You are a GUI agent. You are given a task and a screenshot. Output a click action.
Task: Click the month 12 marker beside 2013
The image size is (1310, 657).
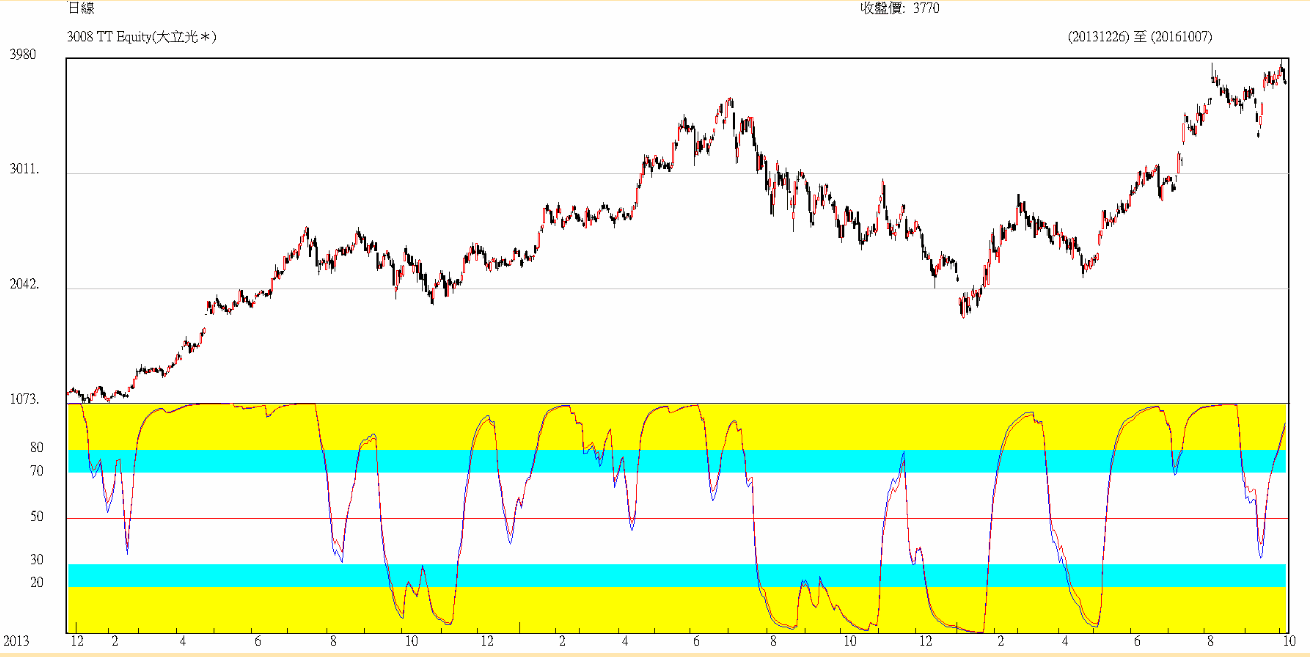click(77, 640)
